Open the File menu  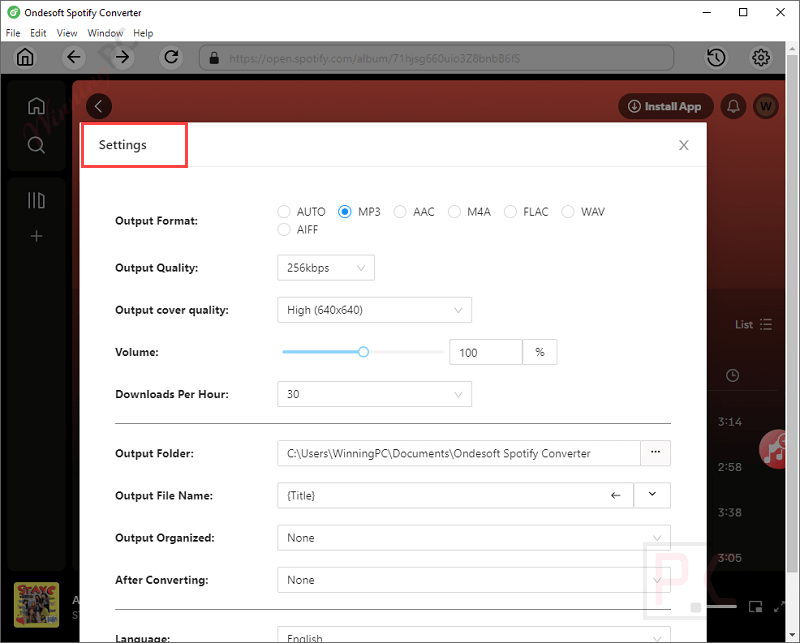tap(13, 33)
